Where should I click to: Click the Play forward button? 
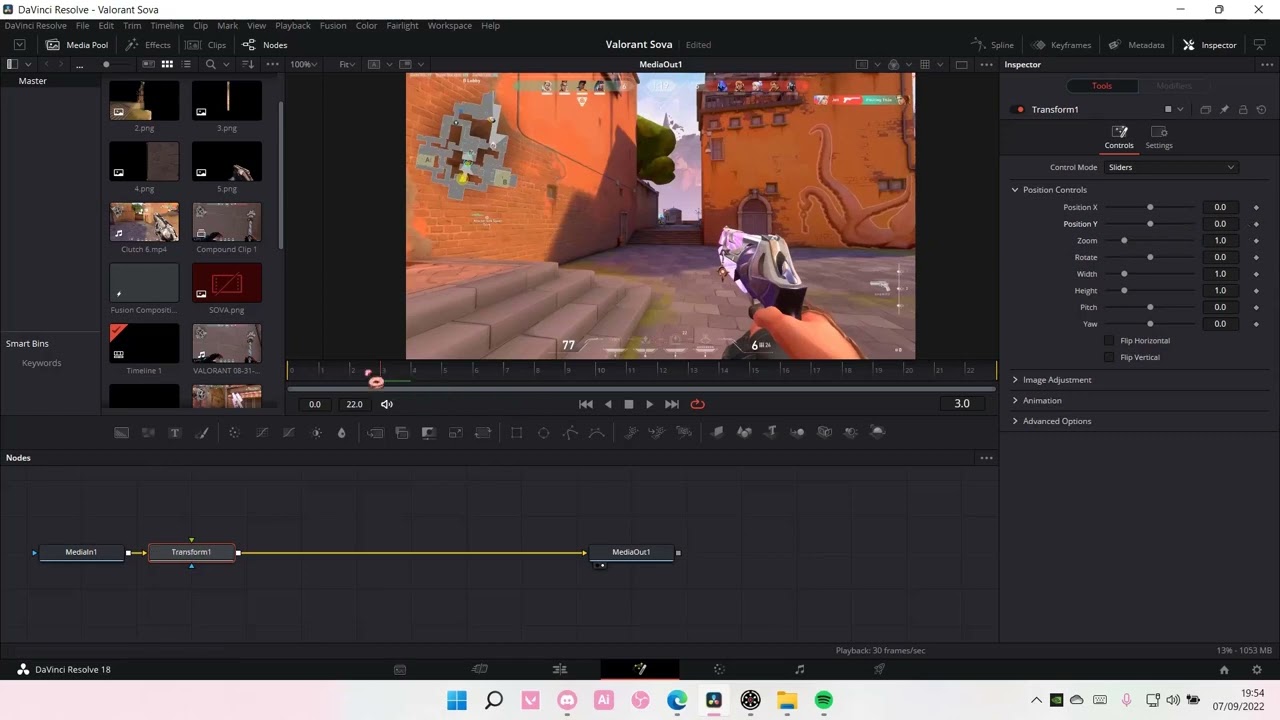click(650, 404)
